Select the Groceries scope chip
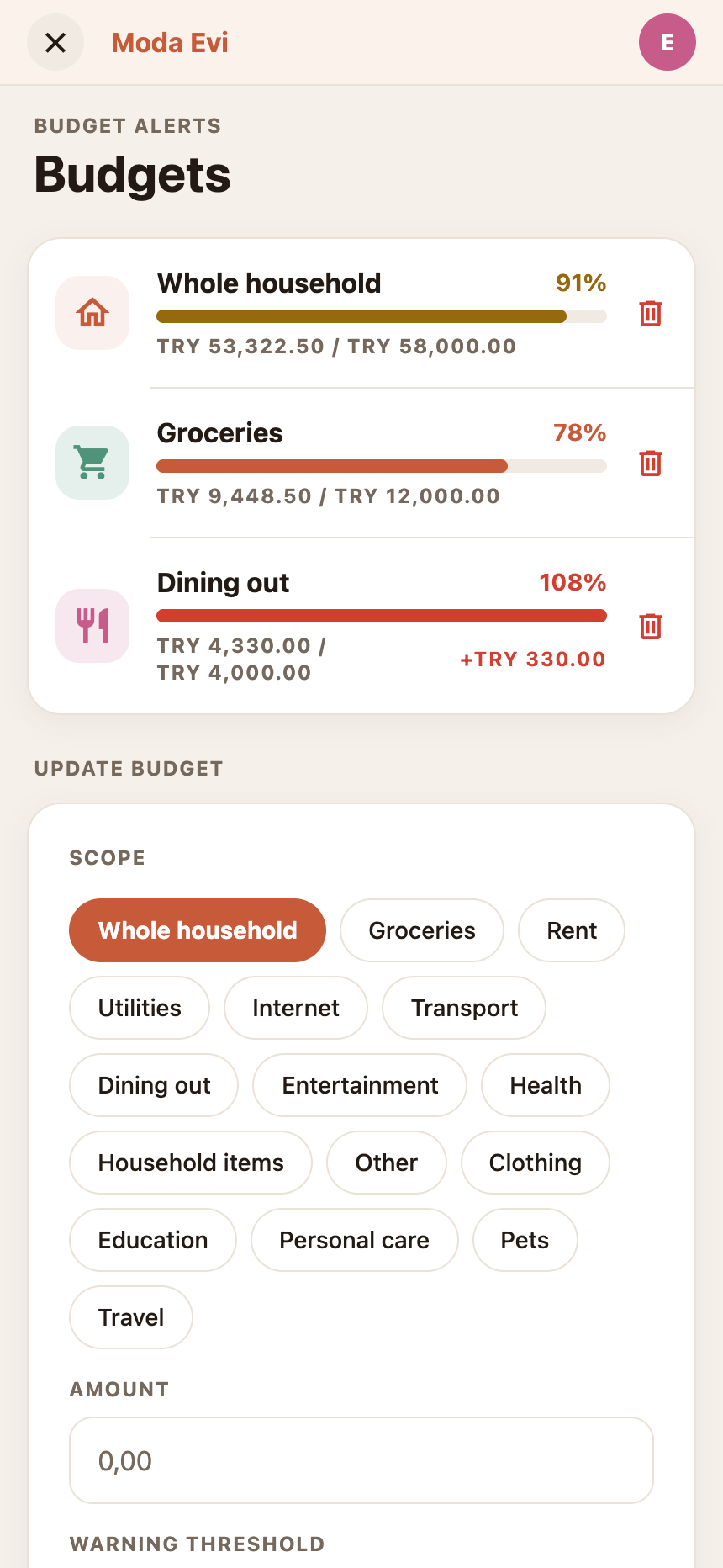The image size is (723, 1568). coord(422,930)
